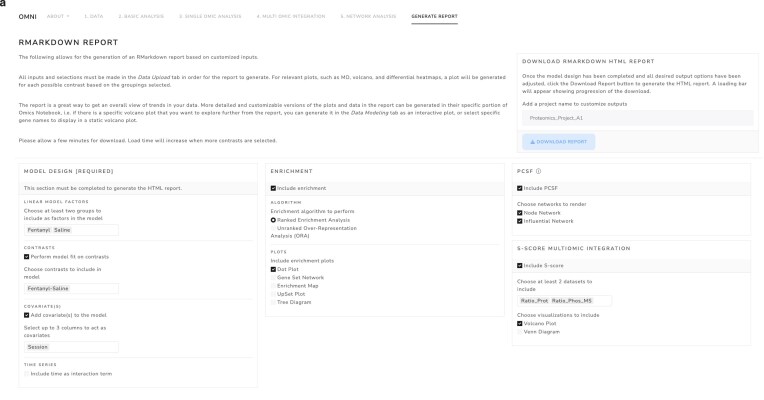Image resolution: width=764 pixels, height=400 pixels.
Task: Open the contrasts Fentanyl-Saline selector
Action: point(71,288)
